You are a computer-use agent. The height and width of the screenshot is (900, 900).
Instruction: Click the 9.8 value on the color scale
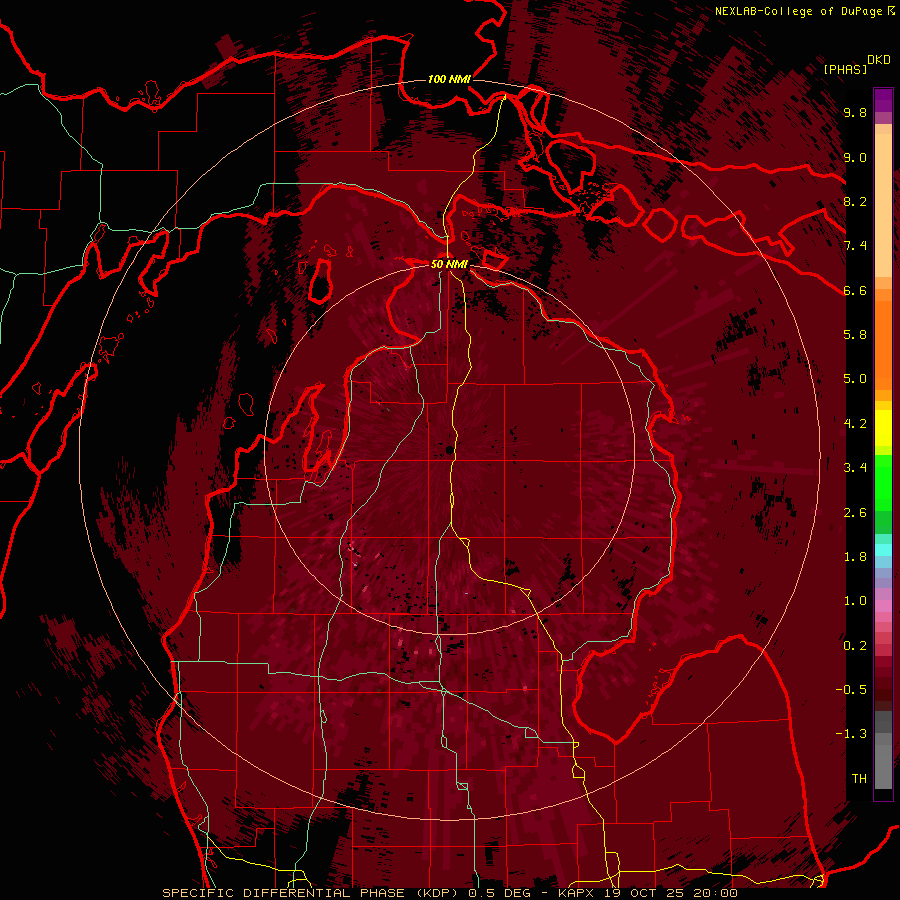855,112
